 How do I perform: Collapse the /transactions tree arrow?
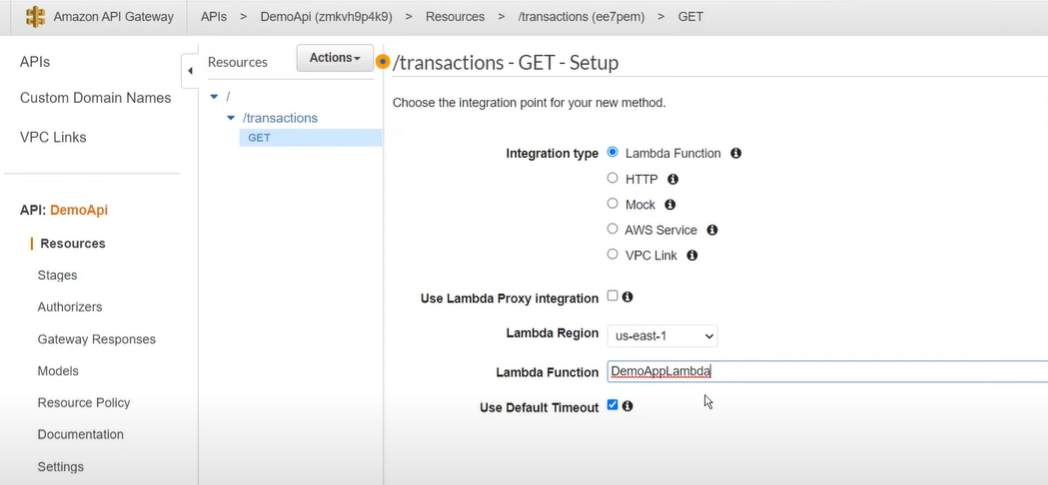pos(231,118)
